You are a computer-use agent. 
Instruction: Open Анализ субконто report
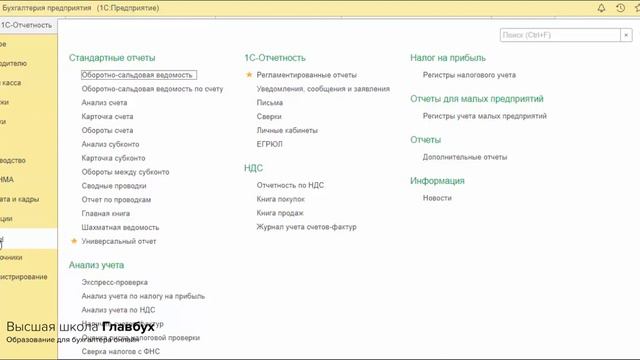(110, 144)
